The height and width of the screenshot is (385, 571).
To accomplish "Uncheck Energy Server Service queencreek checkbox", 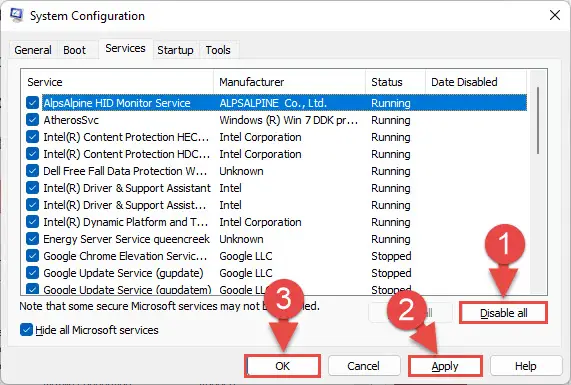I will (x=32, y=239).
